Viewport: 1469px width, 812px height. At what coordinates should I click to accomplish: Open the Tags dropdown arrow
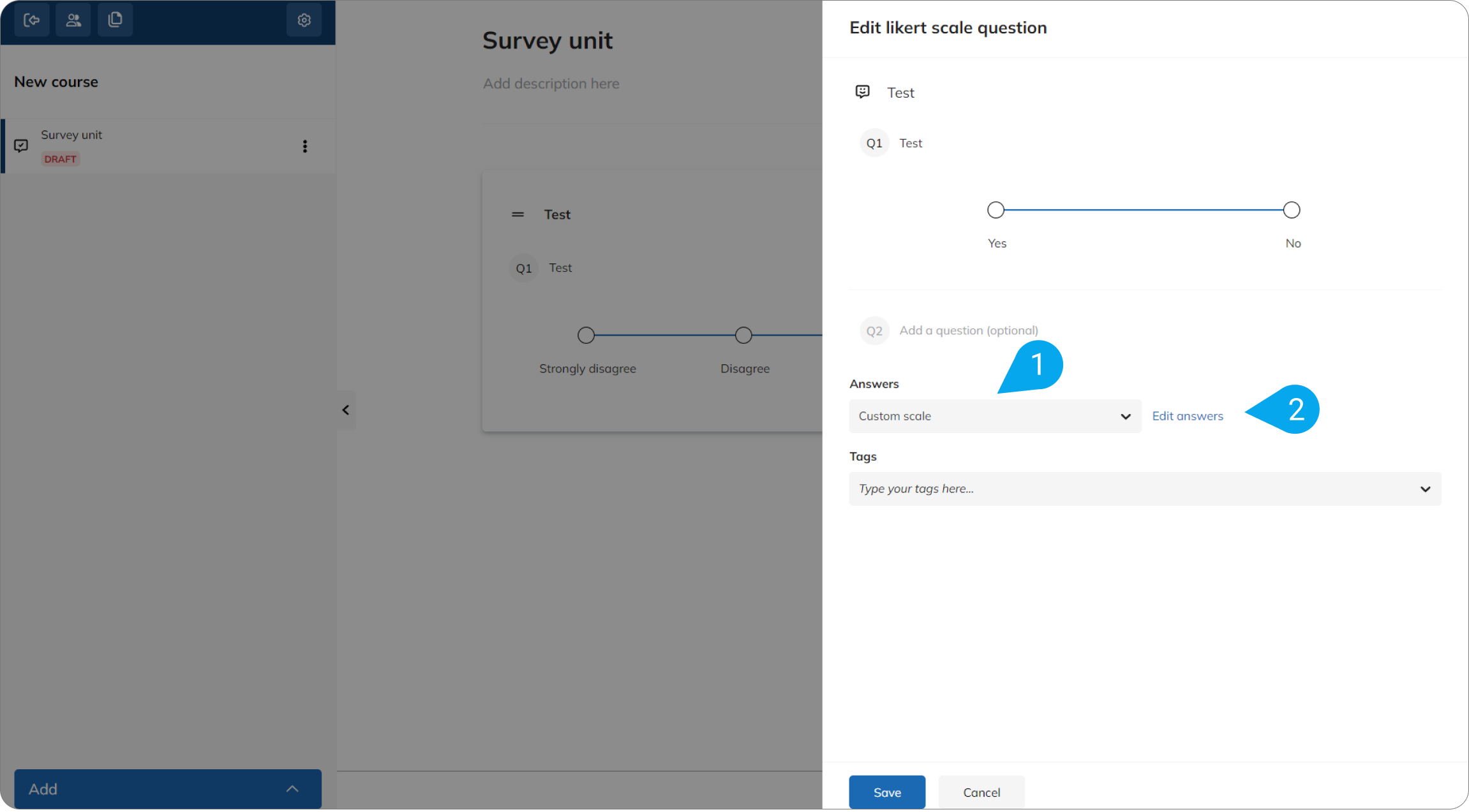[1425, 489]
